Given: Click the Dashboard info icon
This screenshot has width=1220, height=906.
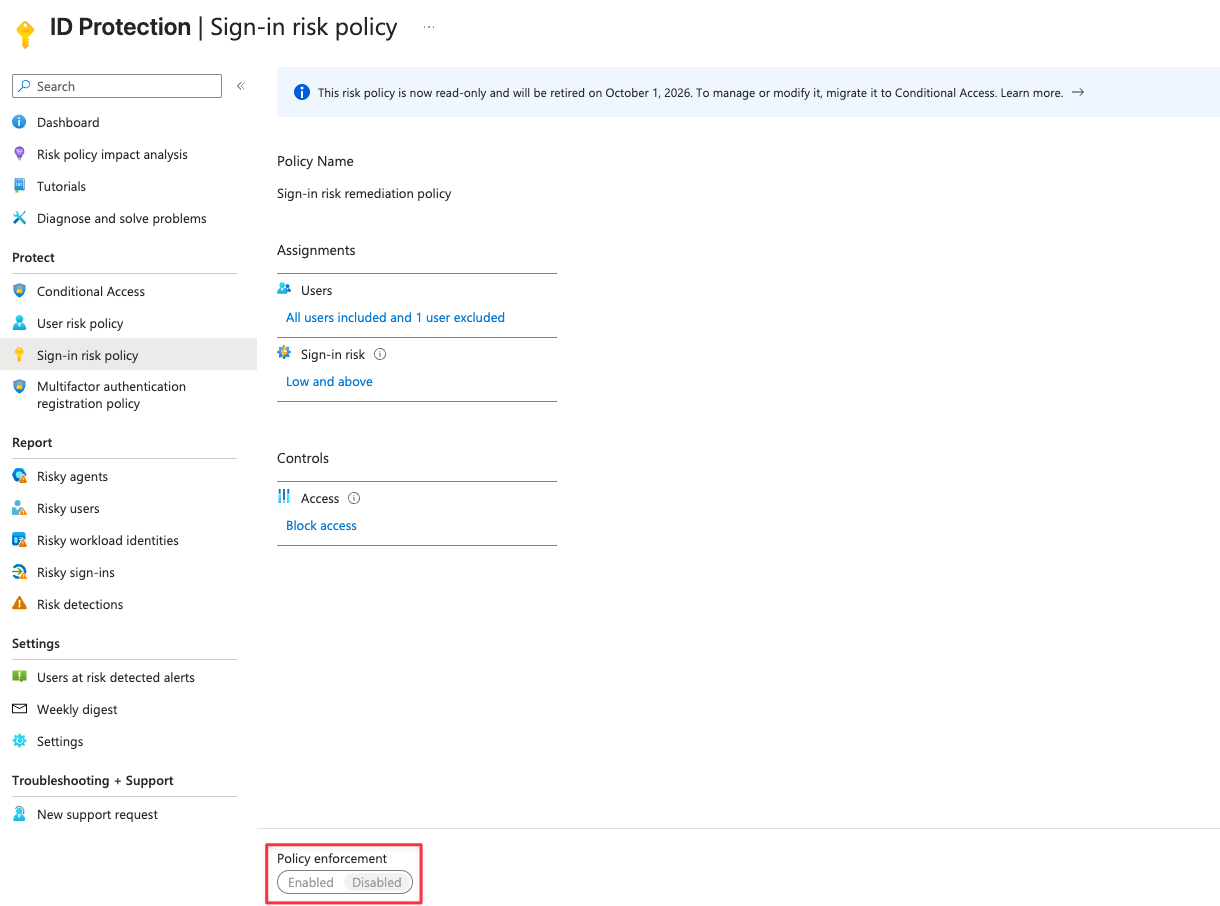Looking at the screenshot, I should (19, 122).
